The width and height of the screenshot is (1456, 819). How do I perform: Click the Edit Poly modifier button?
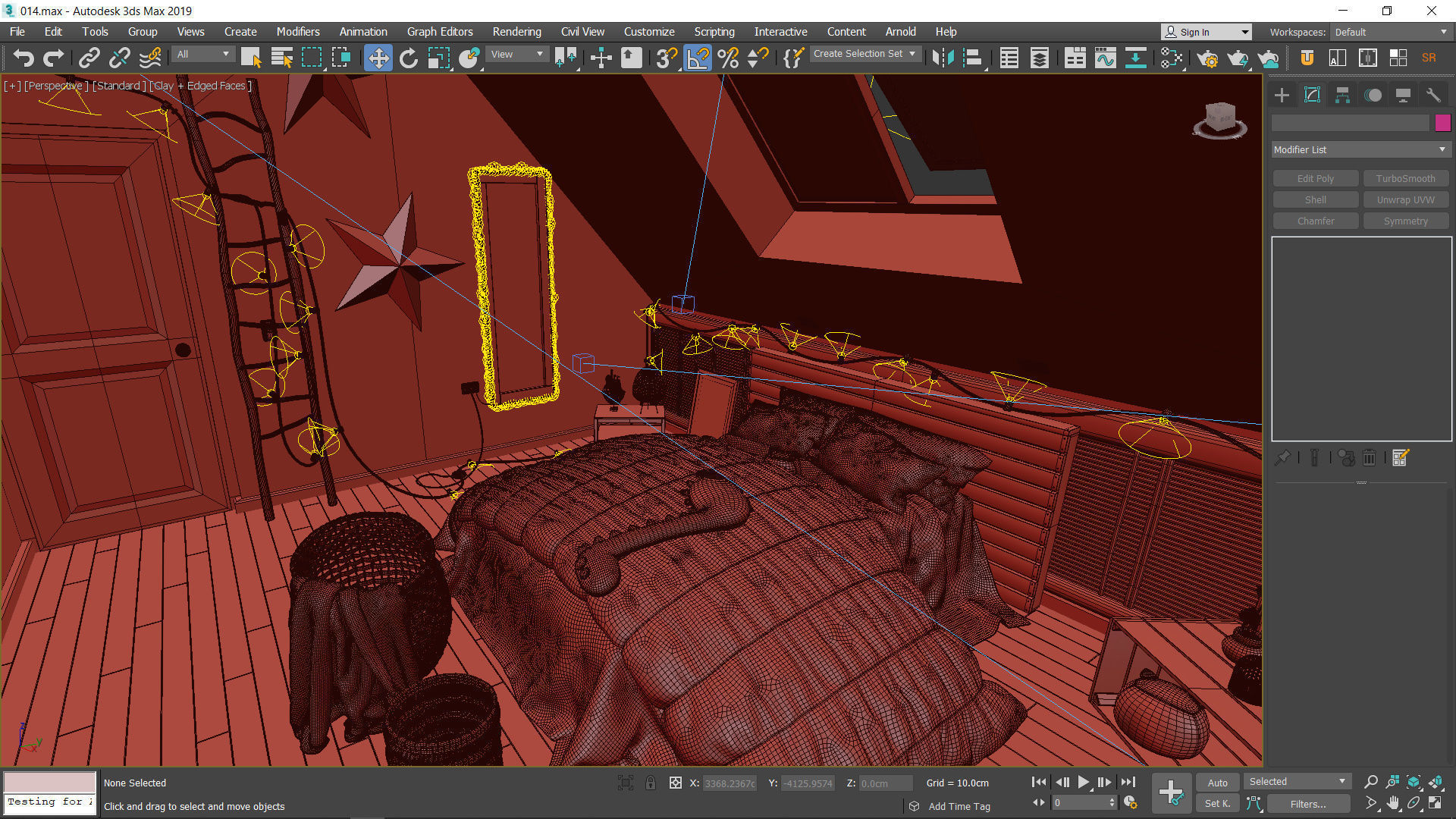click(x=1315, y=178)
